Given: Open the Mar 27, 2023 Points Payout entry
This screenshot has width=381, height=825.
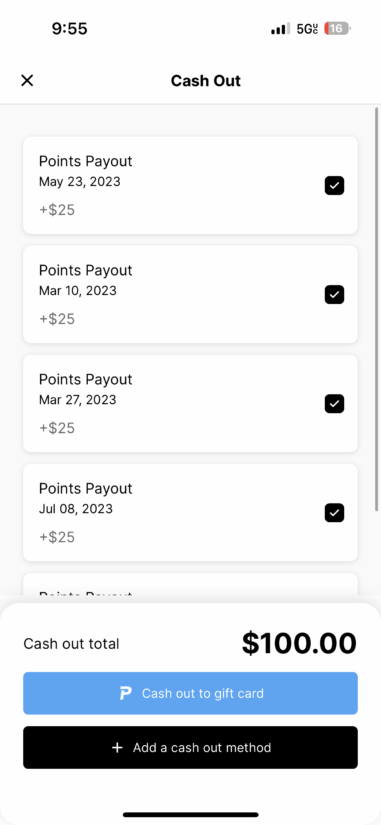Looking at the screenshot, I should (x=190, y=404).
